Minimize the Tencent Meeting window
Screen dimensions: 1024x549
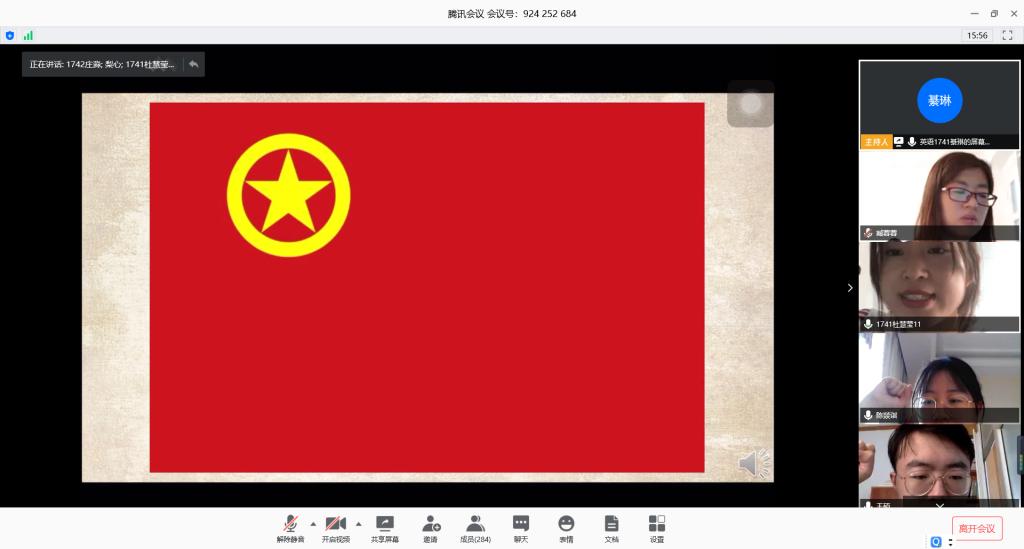pyautogui.click(x=974, y=13)
